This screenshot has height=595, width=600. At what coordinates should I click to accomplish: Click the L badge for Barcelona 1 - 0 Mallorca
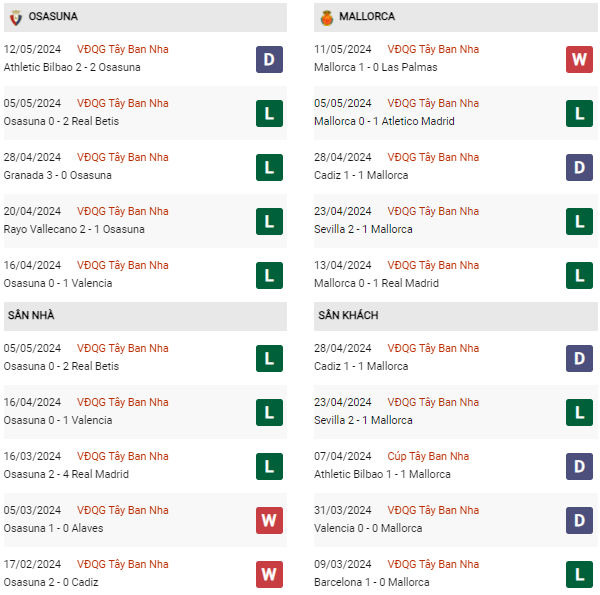click(579, 574)
